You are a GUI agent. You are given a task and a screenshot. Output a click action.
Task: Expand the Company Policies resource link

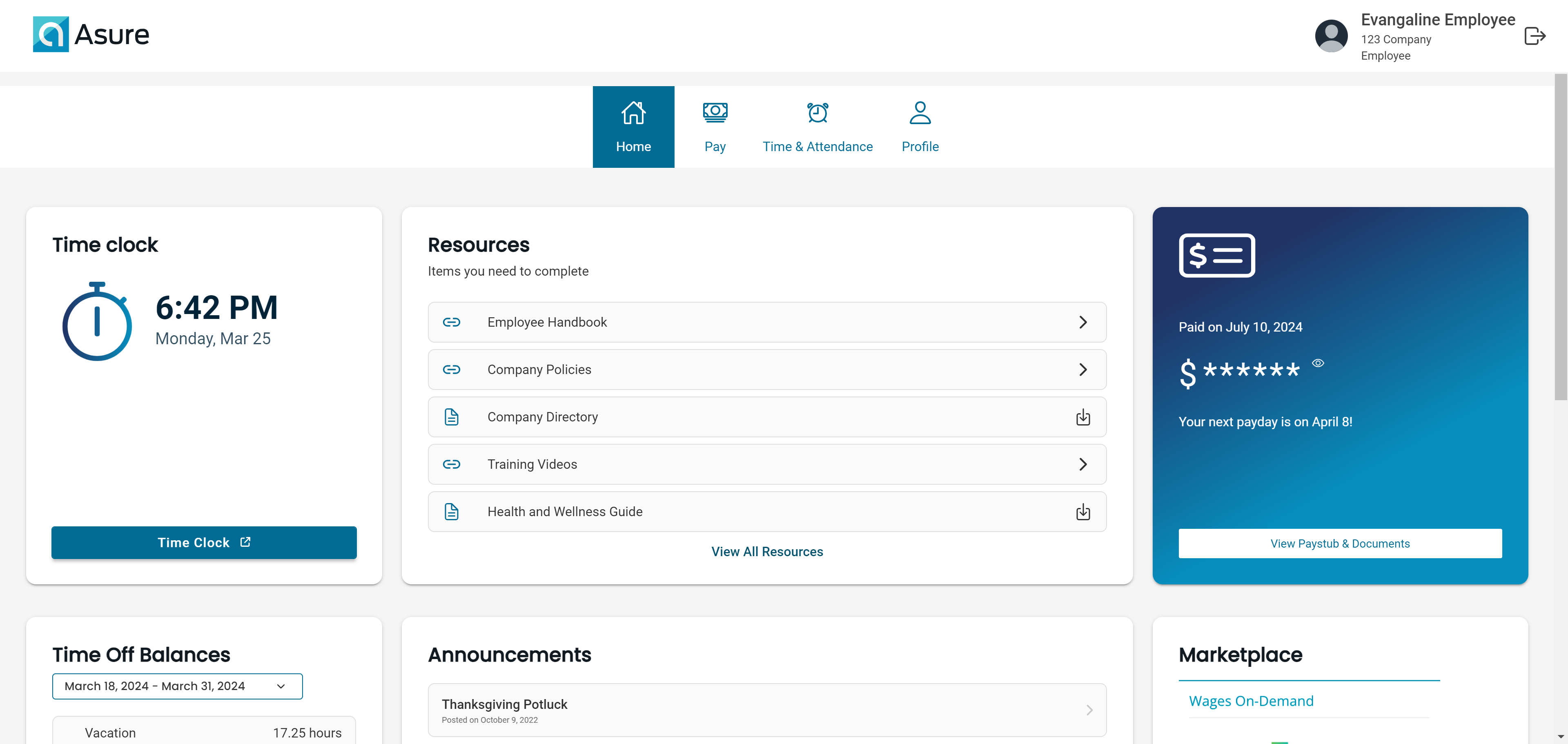[1084, 369]
